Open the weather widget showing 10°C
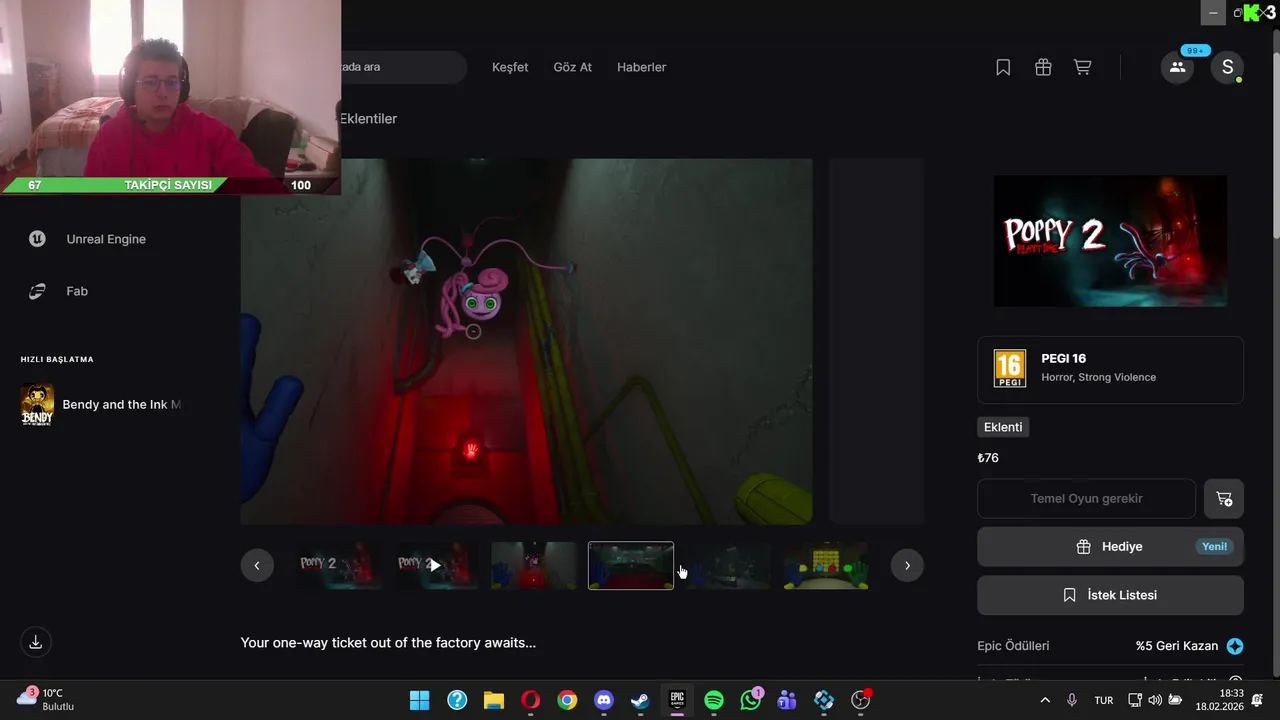Screen dimensions: 1280x720 click(x=45, y=699)
